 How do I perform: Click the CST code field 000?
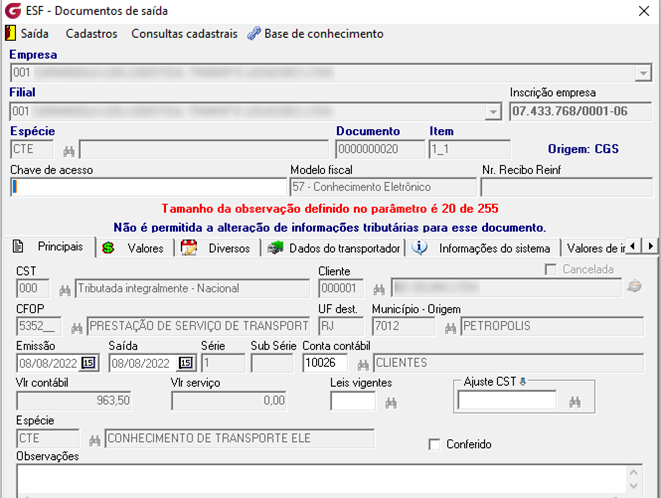coord(33,288)
